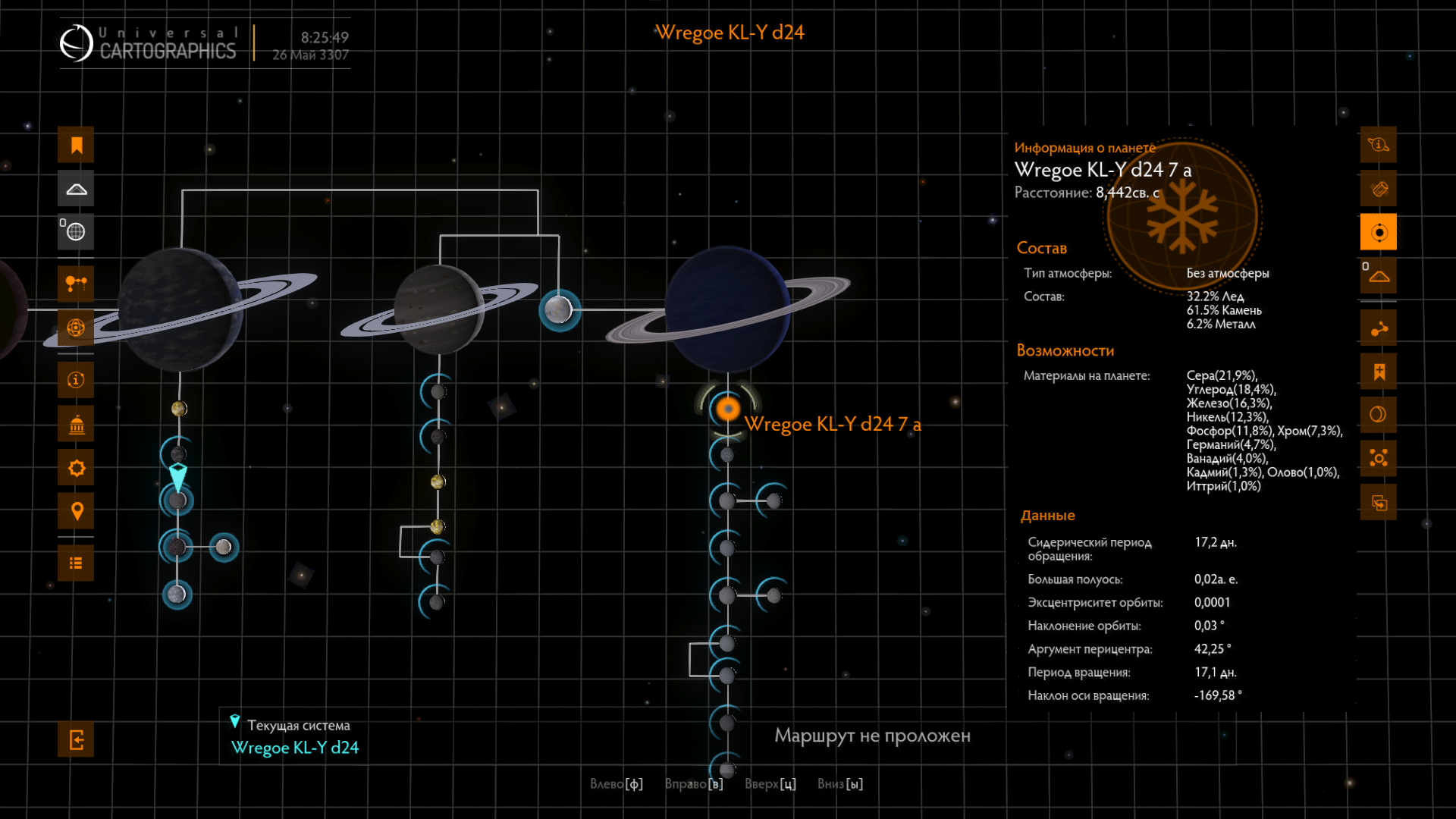Click the eccentricity value '0,0001'
Viewport: 1456px width, 819px height.
click(1212, 602)
